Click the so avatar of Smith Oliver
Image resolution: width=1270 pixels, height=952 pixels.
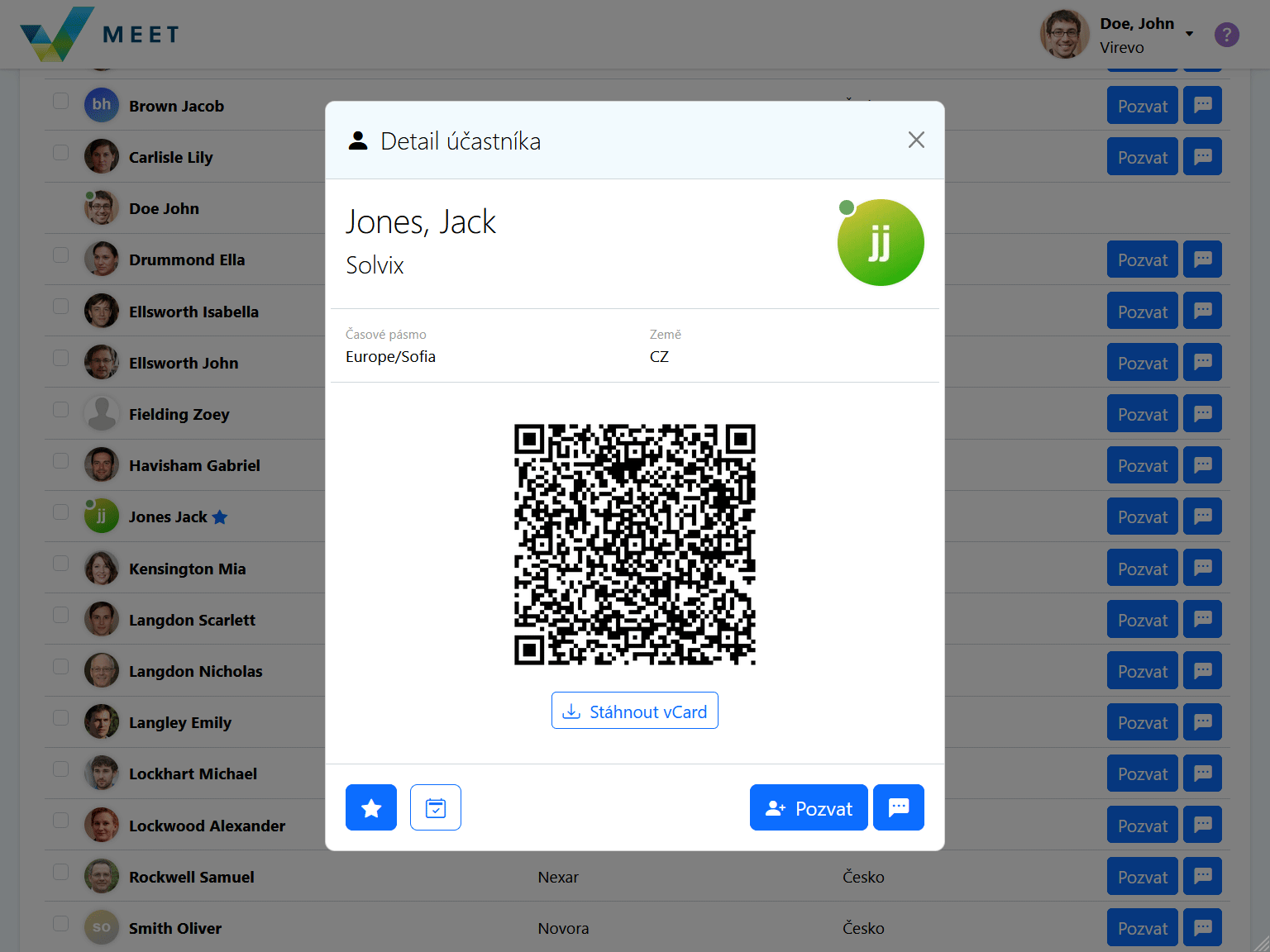click(x=102, y=927)
